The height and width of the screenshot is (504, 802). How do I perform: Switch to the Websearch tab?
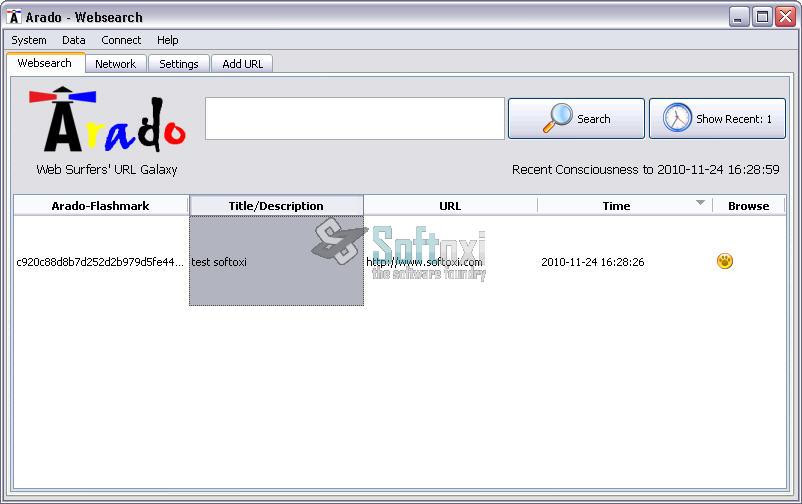pos(45,63)
